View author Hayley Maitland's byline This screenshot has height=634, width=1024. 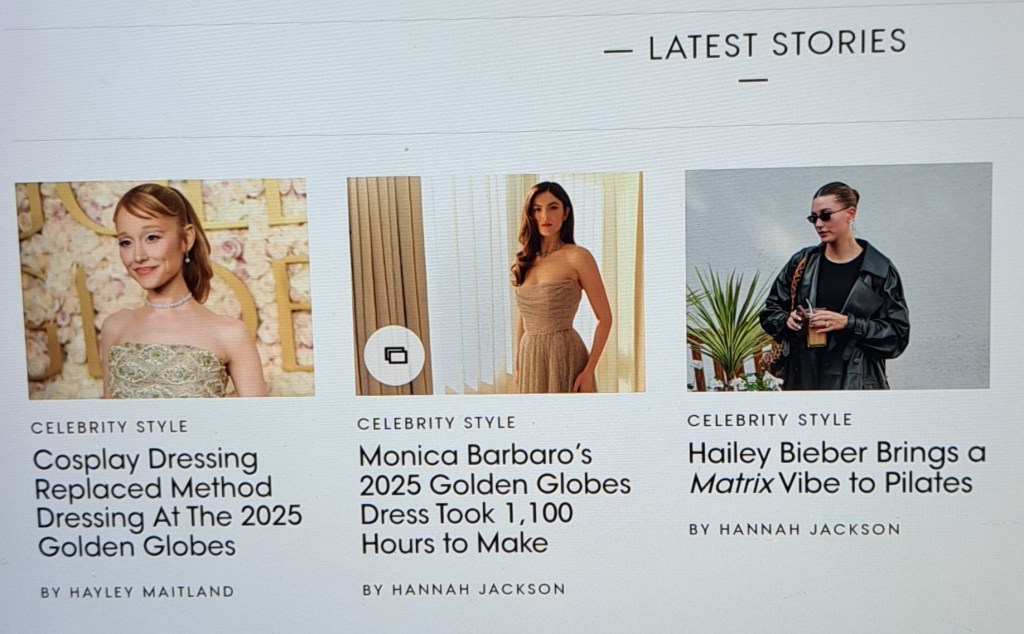click(x=137, y=592)
